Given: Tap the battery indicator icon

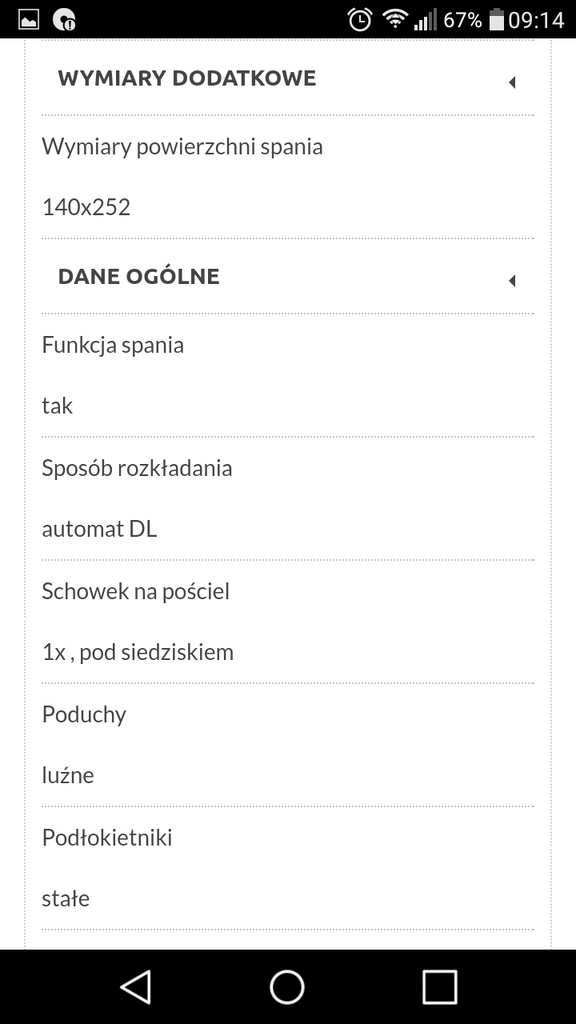Looking at the screenshot, I should [497, 20].
